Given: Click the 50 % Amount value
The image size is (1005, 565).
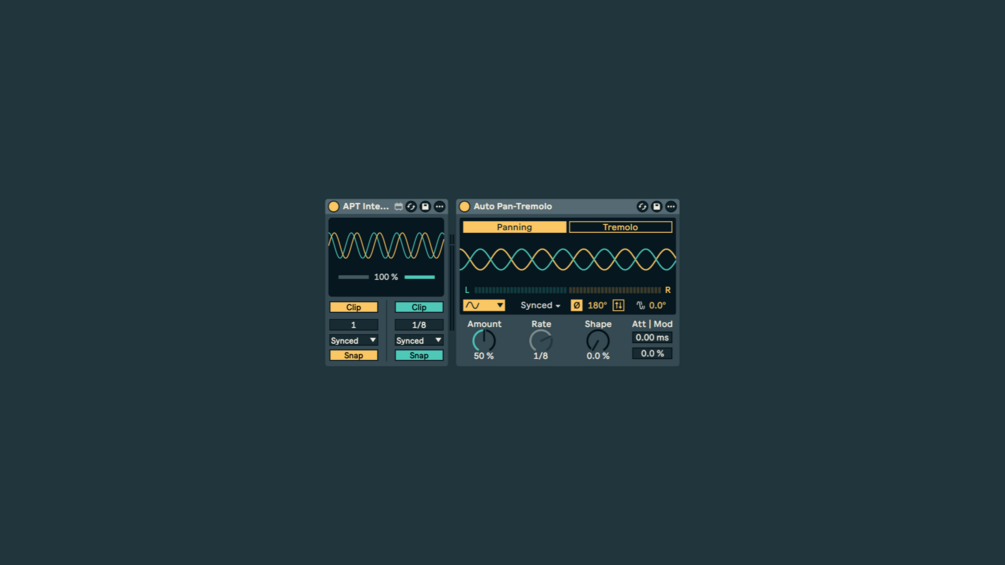Looking at the screenshot, I should pyautogui.click(x=484, y=356).
